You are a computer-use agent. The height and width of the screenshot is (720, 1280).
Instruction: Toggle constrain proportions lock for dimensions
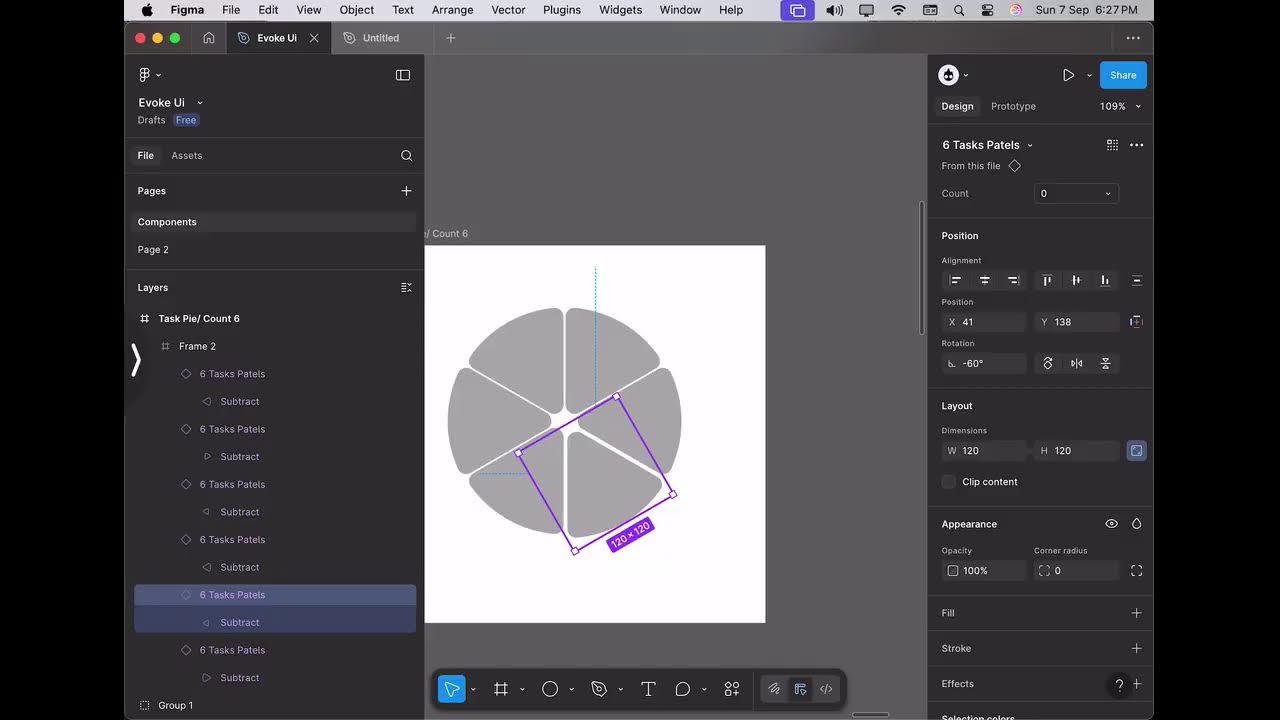pos(1137,451)
